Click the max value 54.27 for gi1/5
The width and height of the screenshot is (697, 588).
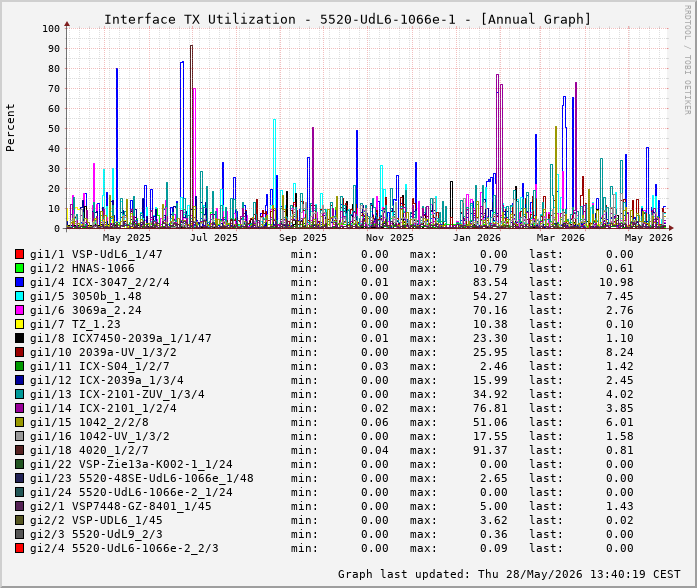(x=490, y=296)
